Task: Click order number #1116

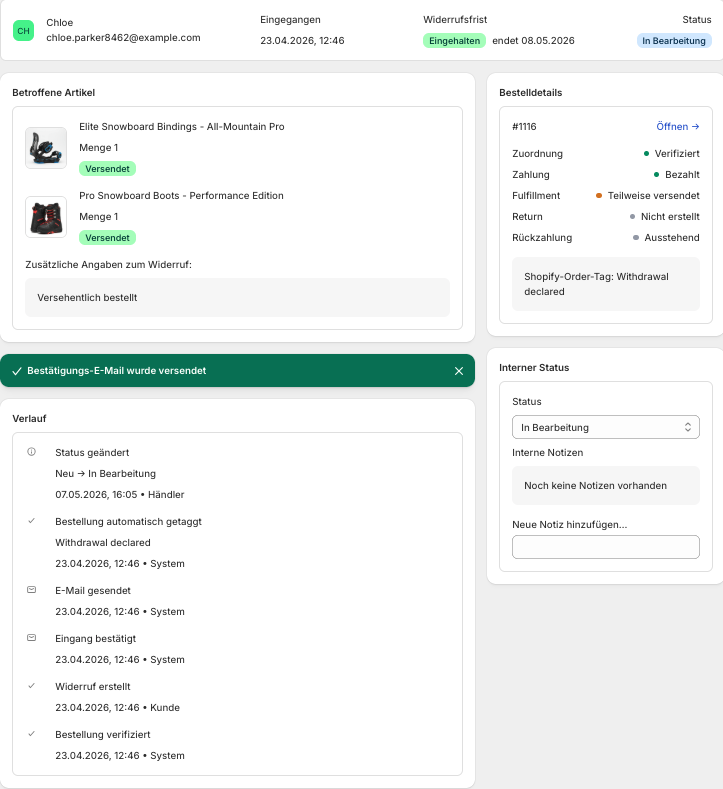Action: tap(524, 127)
